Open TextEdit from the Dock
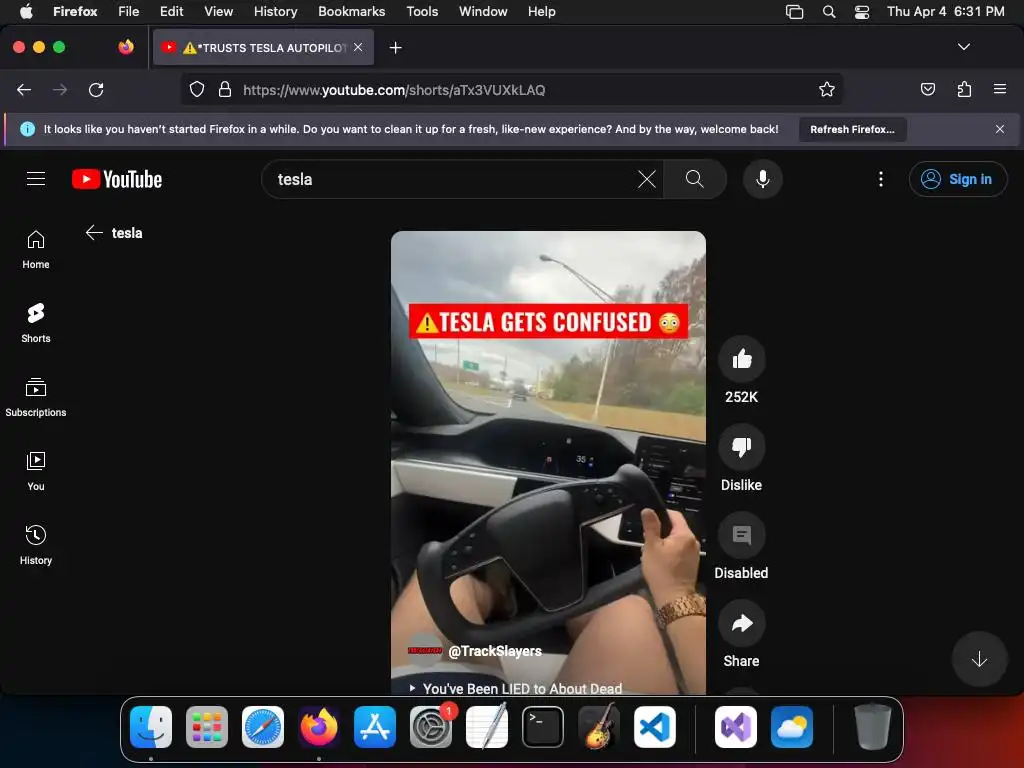This screenshot has width=1024, height=768. coord(487,727)
